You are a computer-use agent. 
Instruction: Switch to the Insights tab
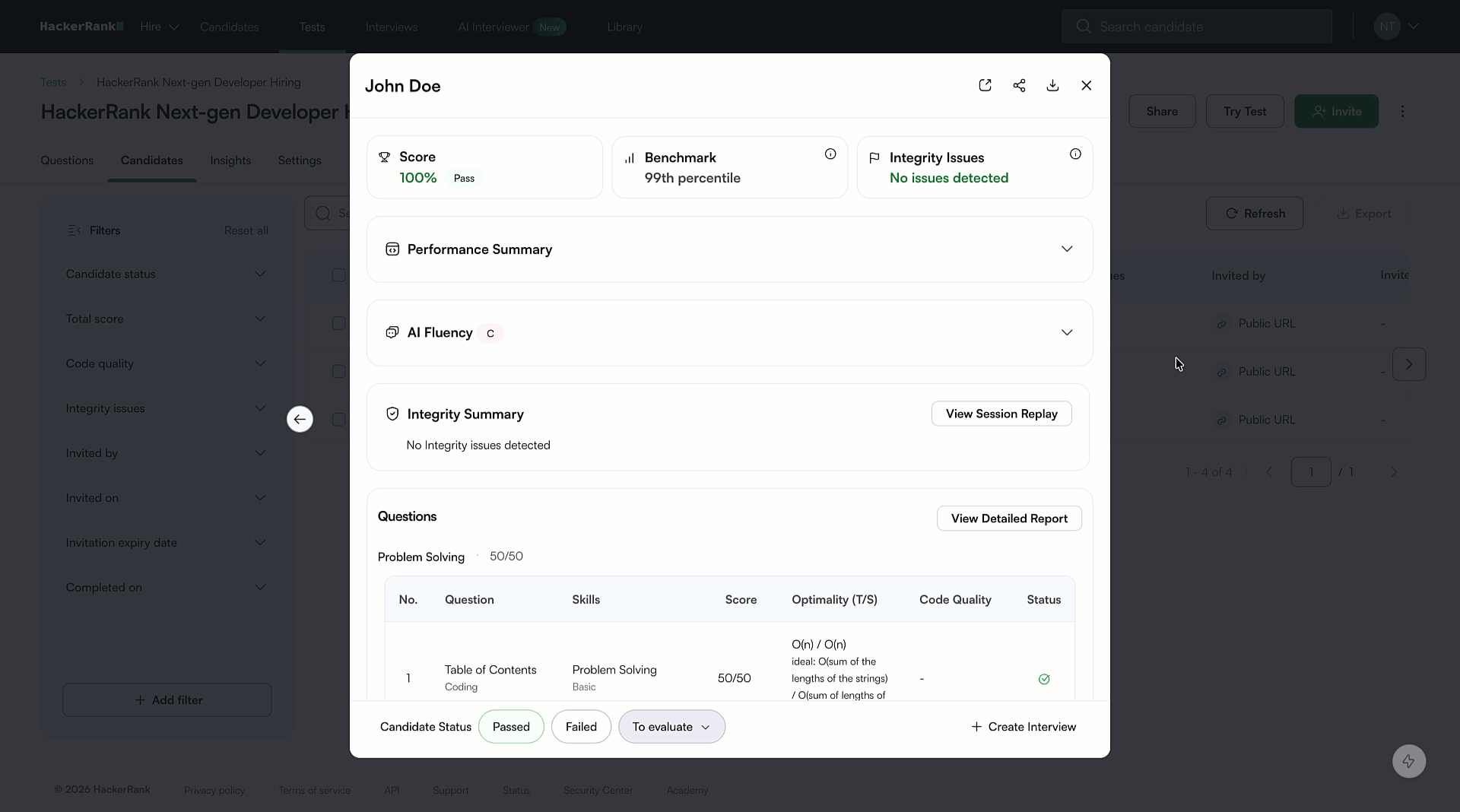coord(230,160)
